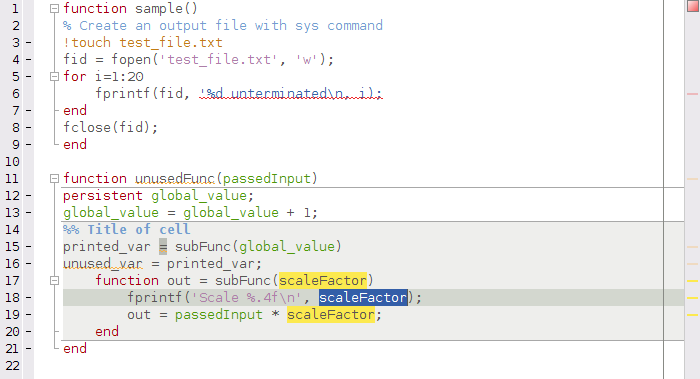Image resolution: width=700 pixels, height=379 pixels.
Task: Click 'sample()' in the first function line
Action: (x=167, y=8)
